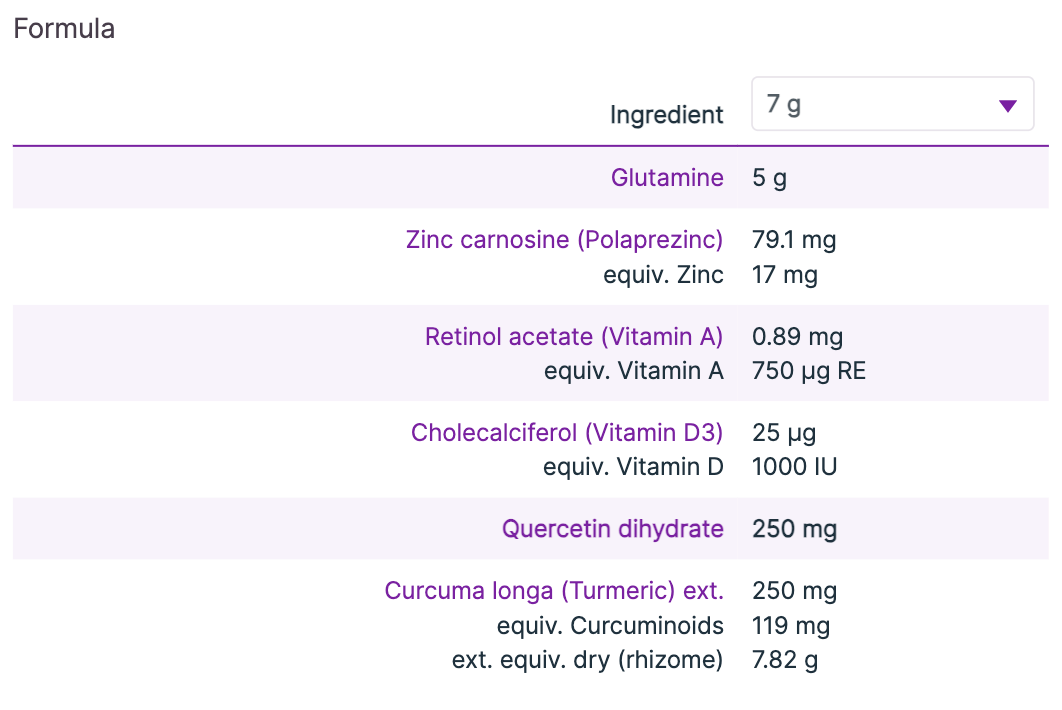Click the 5 g Glutamine amount
This screenshot has width=1062, height=710.
[x=769, y=178]
